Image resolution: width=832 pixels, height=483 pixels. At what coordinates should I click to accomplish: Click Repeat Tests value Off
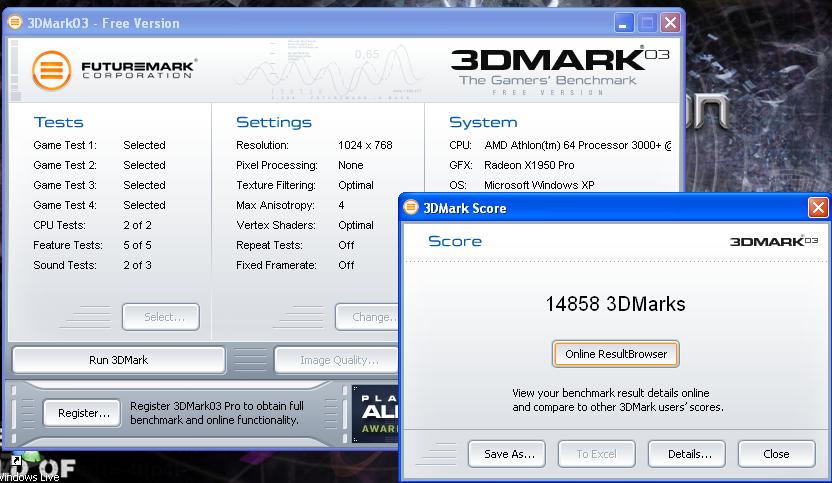(346, 245)
